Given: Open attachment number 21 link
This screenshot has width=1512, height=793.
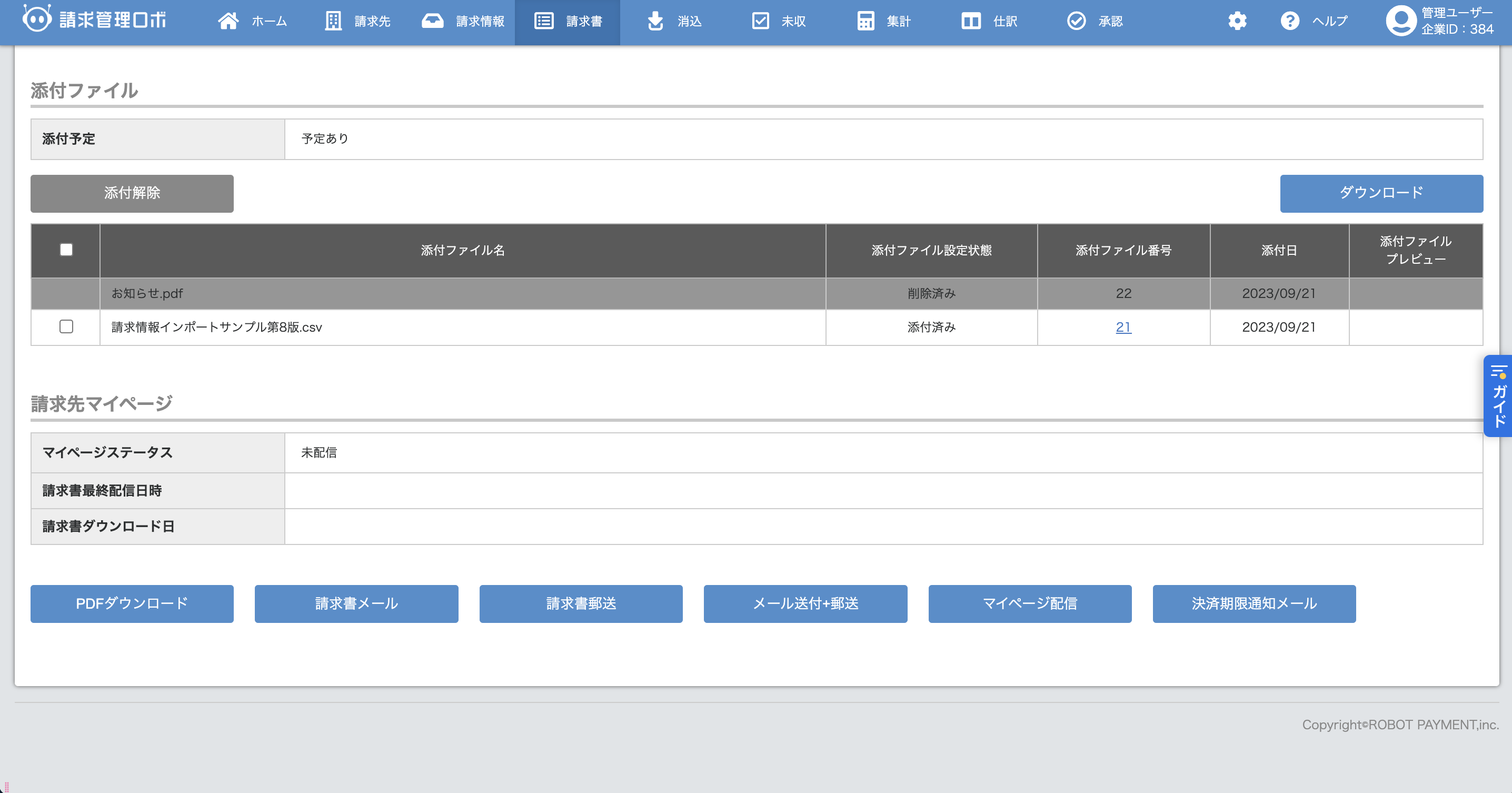Looking at the screenshot, I should coord(1123,327).
